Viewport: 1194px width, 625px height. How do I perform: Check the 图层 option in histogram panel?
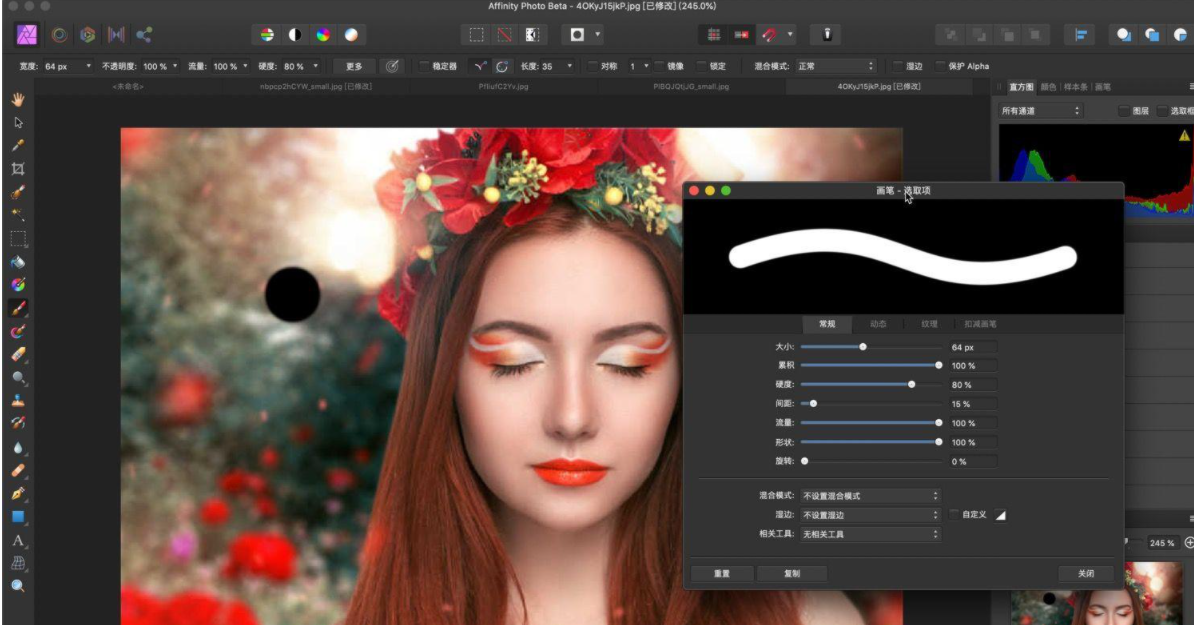[1124, 111]
